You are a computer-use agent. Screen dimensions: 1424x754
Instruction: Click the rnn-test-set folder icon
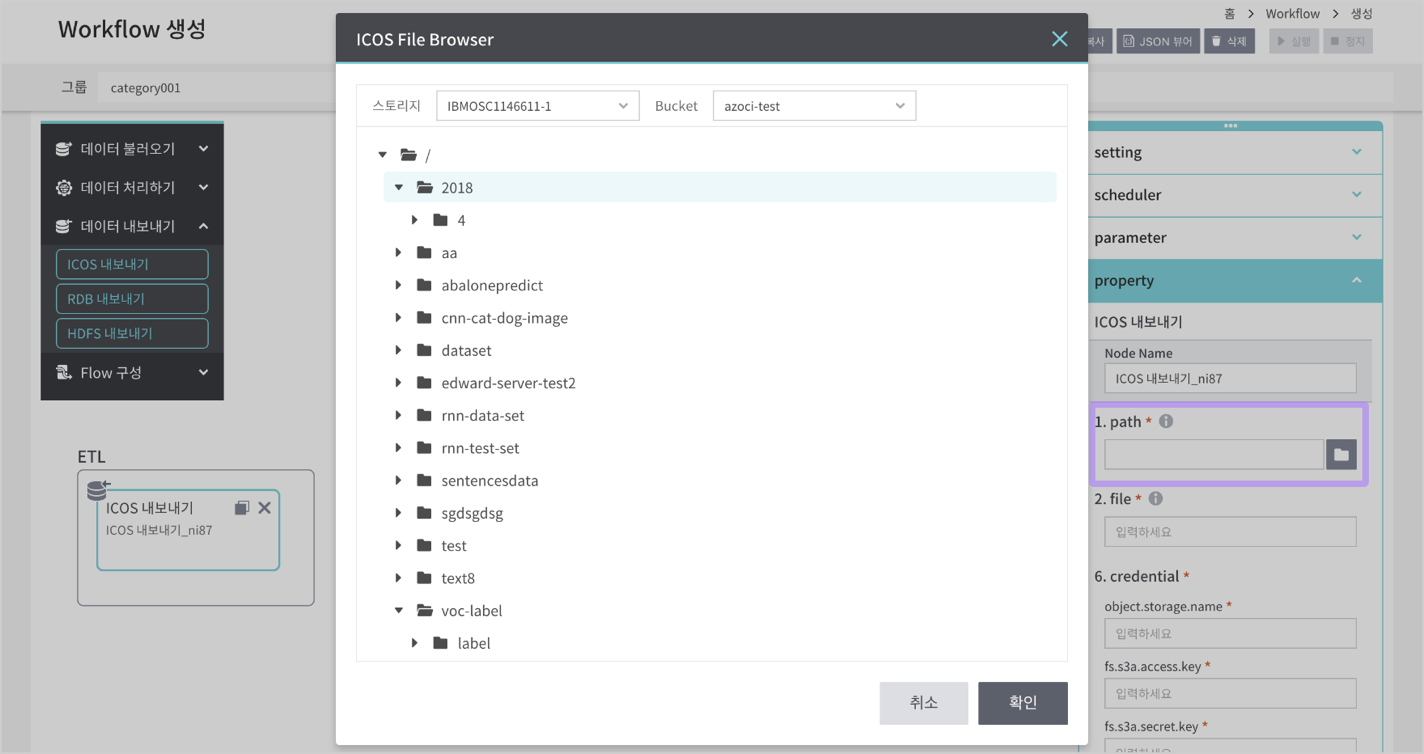click(424, 448)
